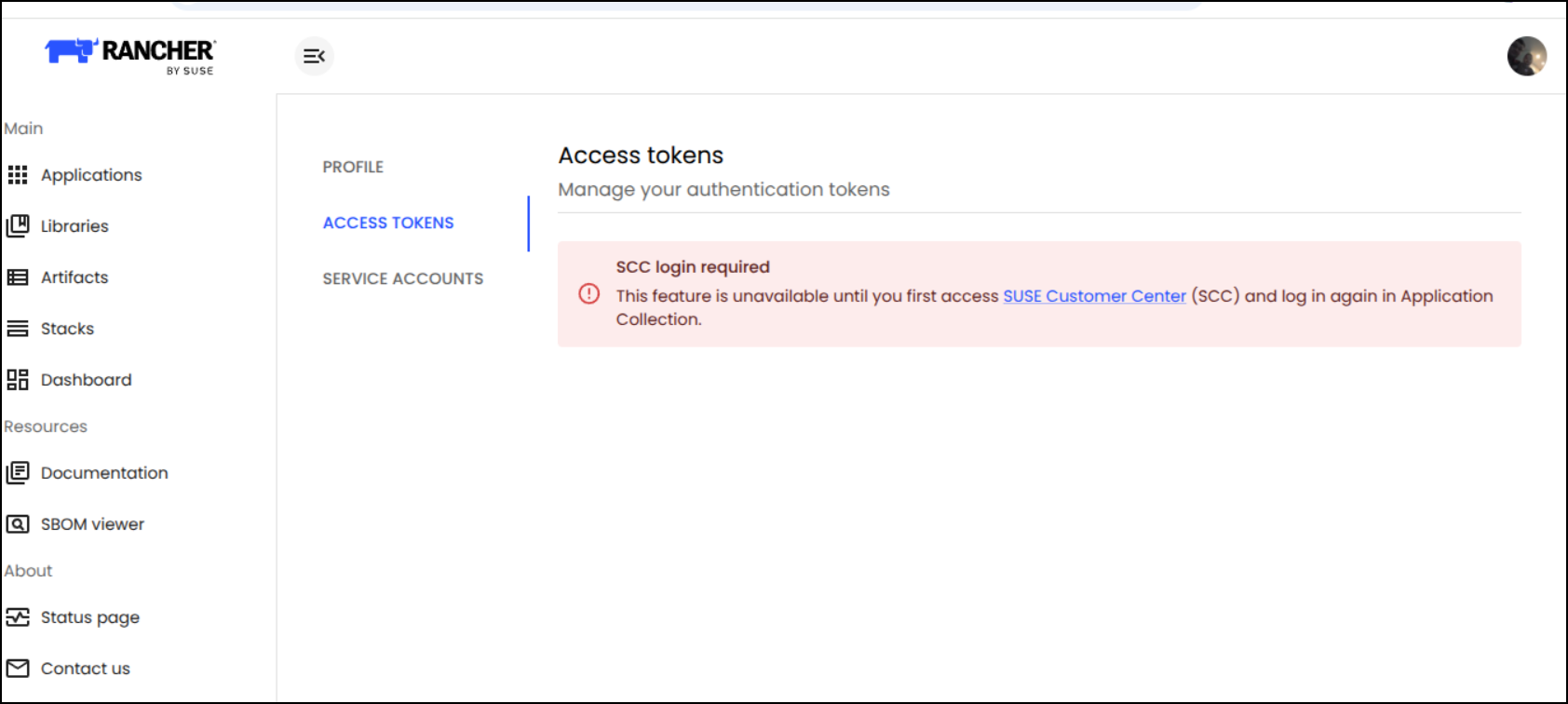Go to Applications in the sidebar
The width and height of the screenshot is (1568, 704).
[x=91, y=175]
